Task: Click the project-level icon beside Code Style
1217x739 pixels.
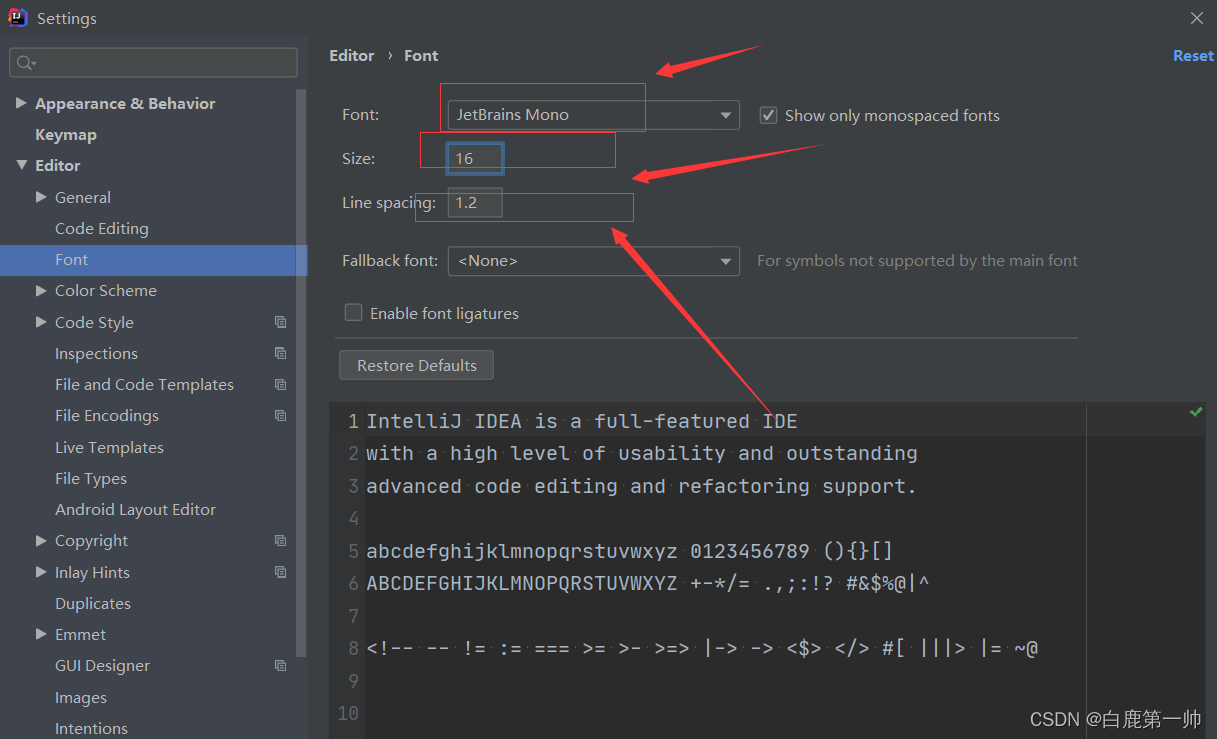Action: (280, 322)
